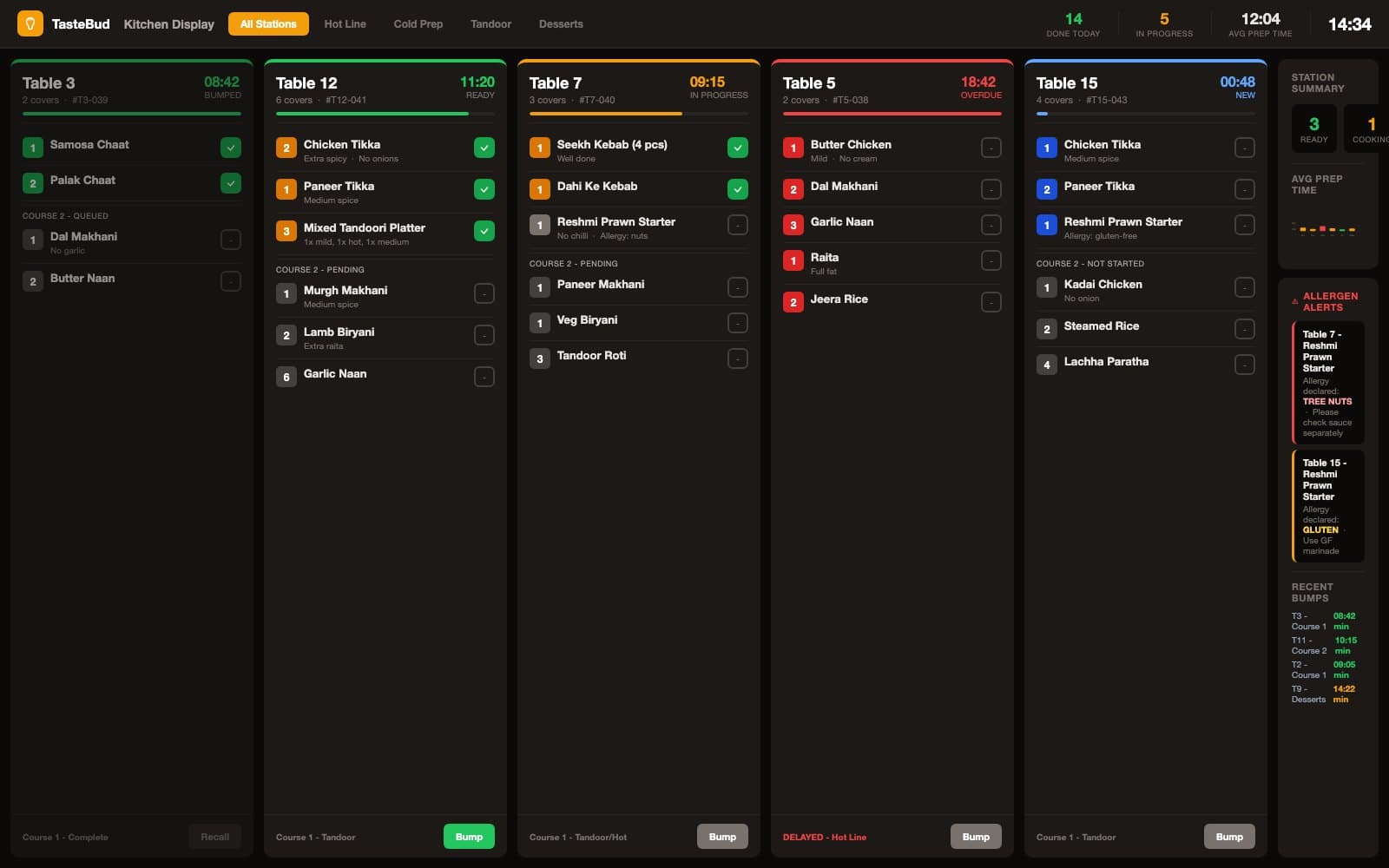
Task: Click the 3 Ready summary tile
Action: point(1313,128)
